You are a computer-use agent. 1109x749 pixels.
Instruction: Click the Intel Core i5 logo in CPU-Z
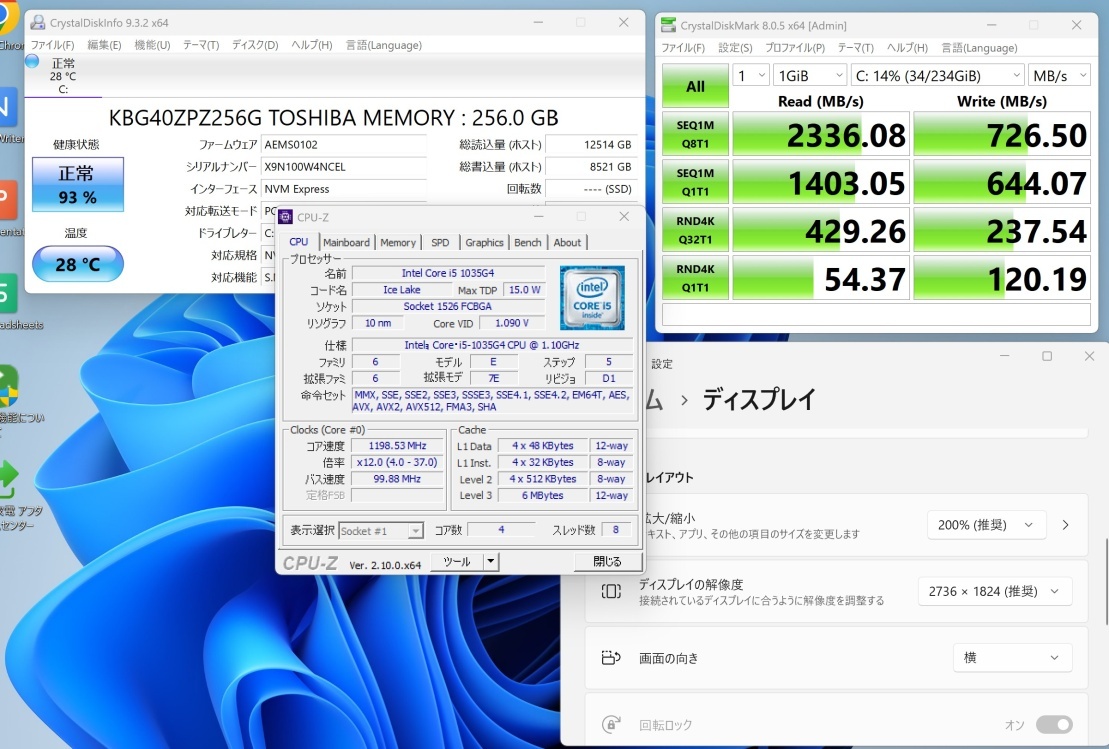[x=592, y=298]
